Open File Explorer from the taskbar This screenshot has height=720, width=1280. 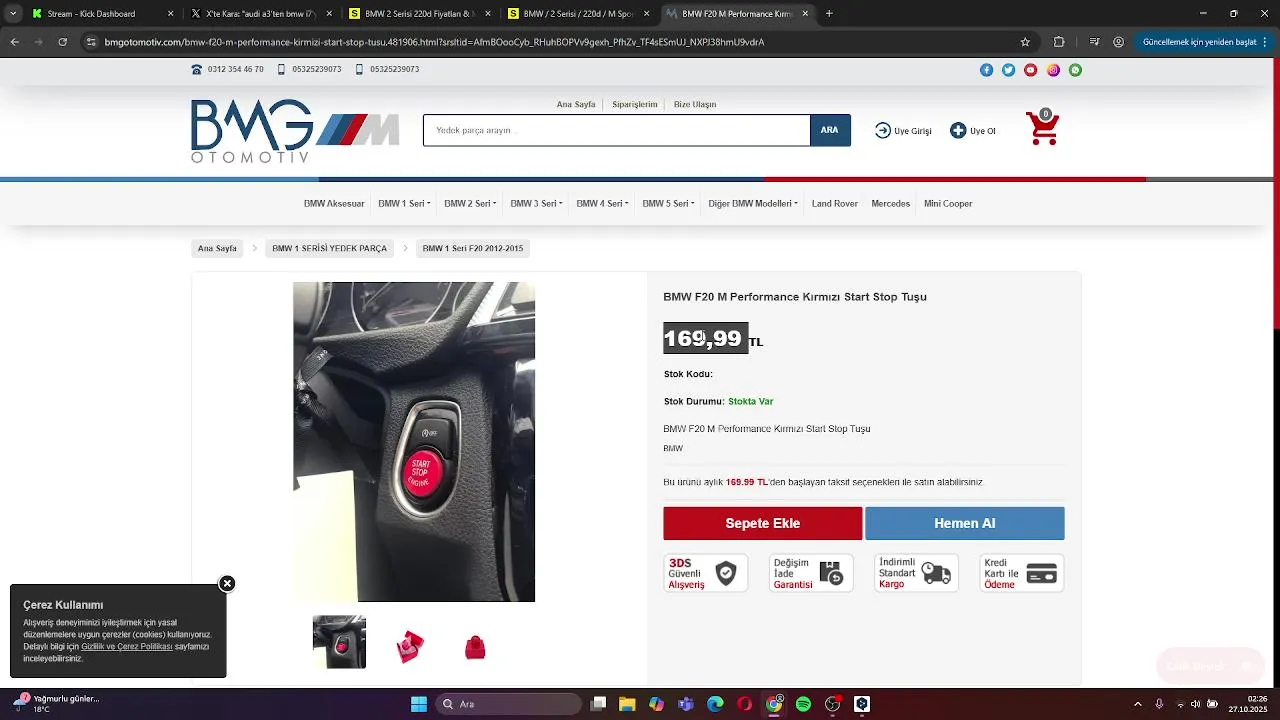627,704
